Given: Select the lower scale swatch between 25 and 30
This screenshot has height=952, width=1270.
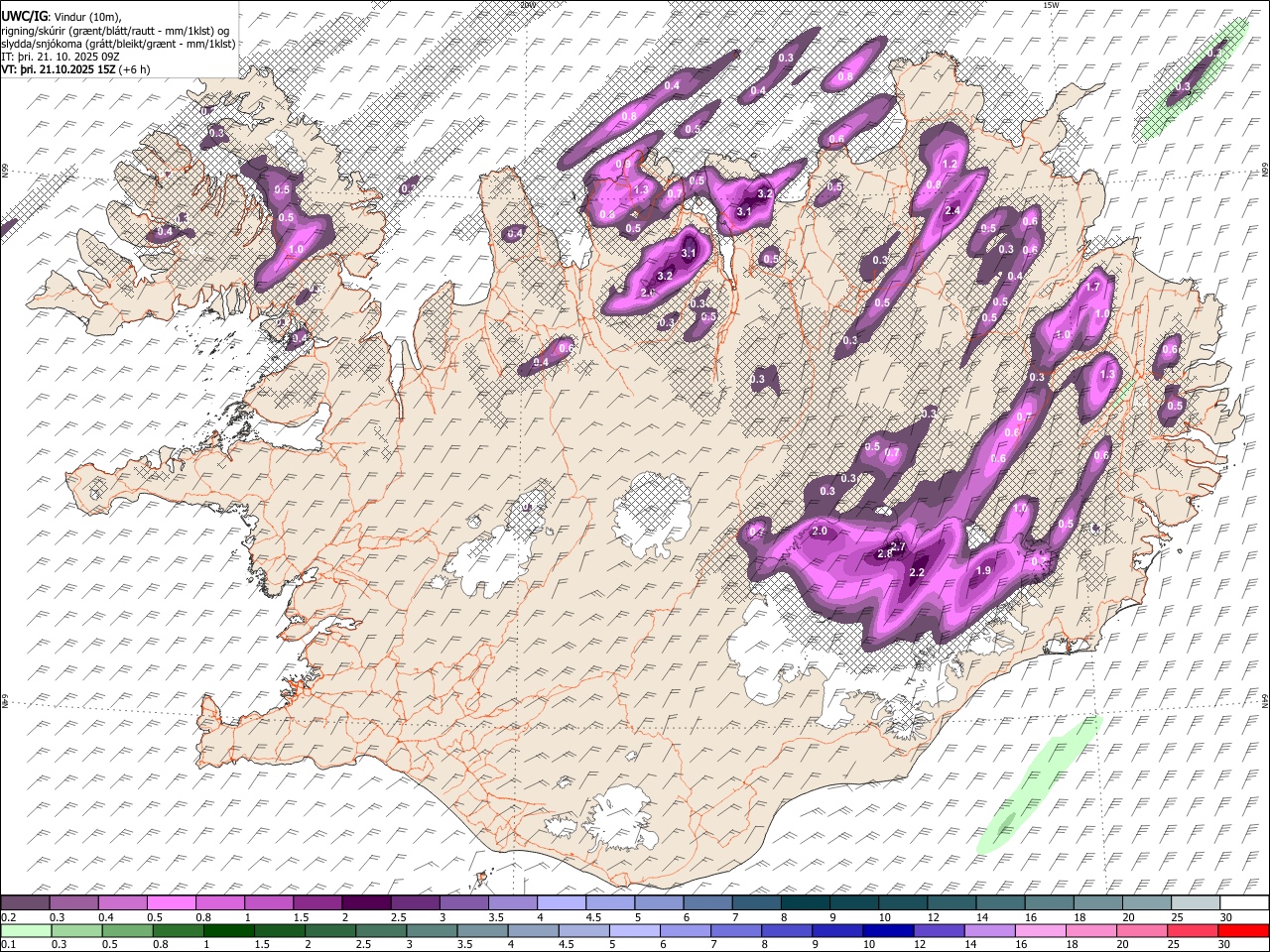Looking at the screenshot, I should (1193, 930).
